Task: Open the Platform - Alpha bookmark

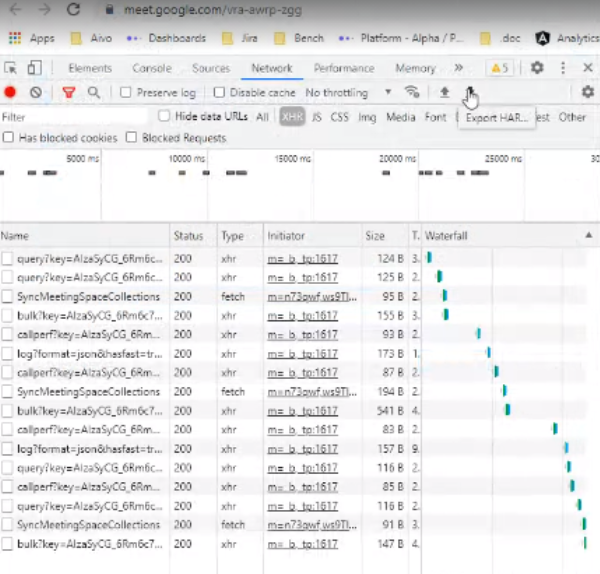Action: tap(401, 38)
